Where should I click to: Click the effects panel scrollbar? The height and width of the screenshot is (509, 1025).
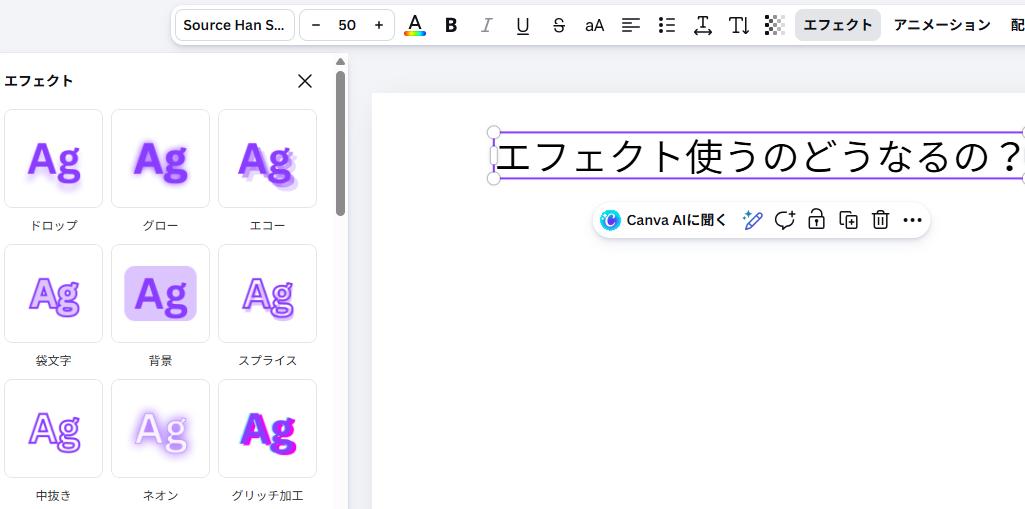340,143
